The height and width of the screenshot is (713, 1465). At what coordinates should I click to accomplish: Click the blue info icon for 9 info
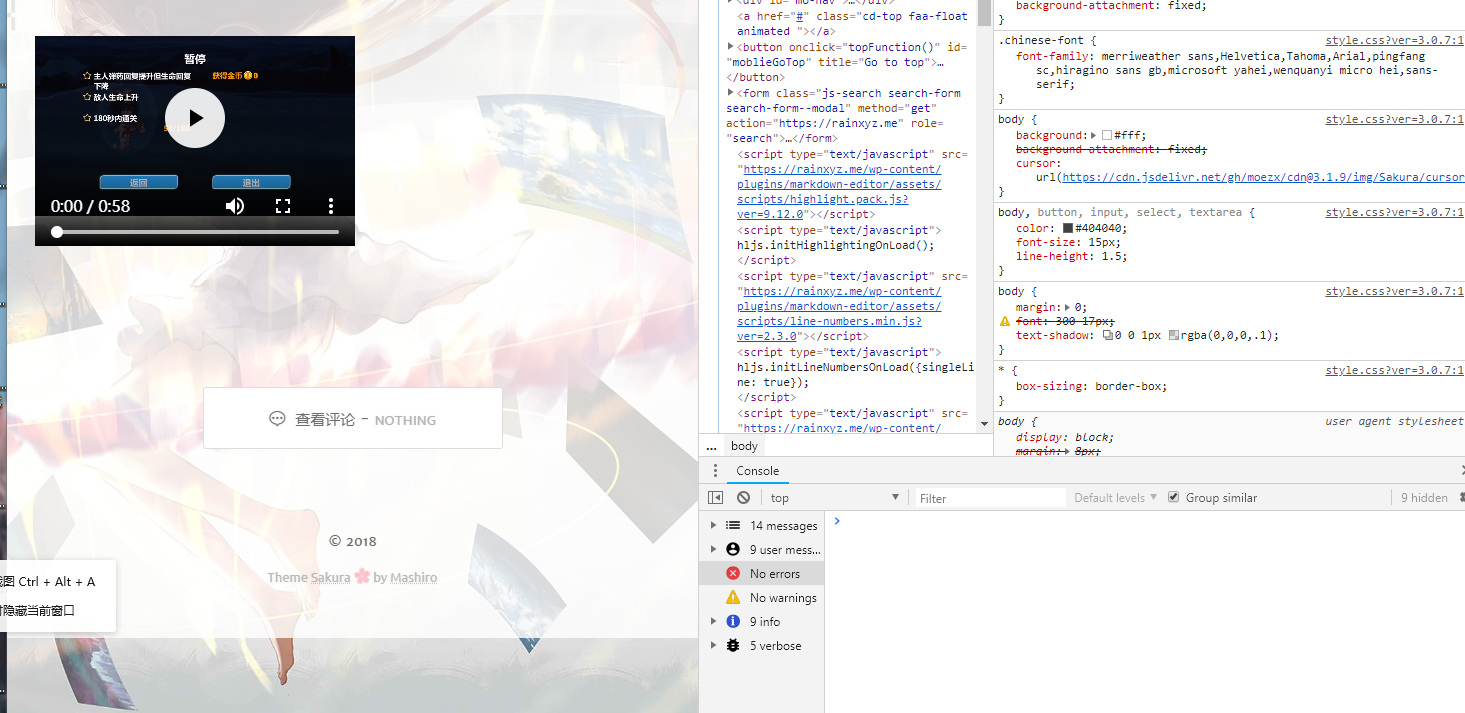[x=733, y=621]
